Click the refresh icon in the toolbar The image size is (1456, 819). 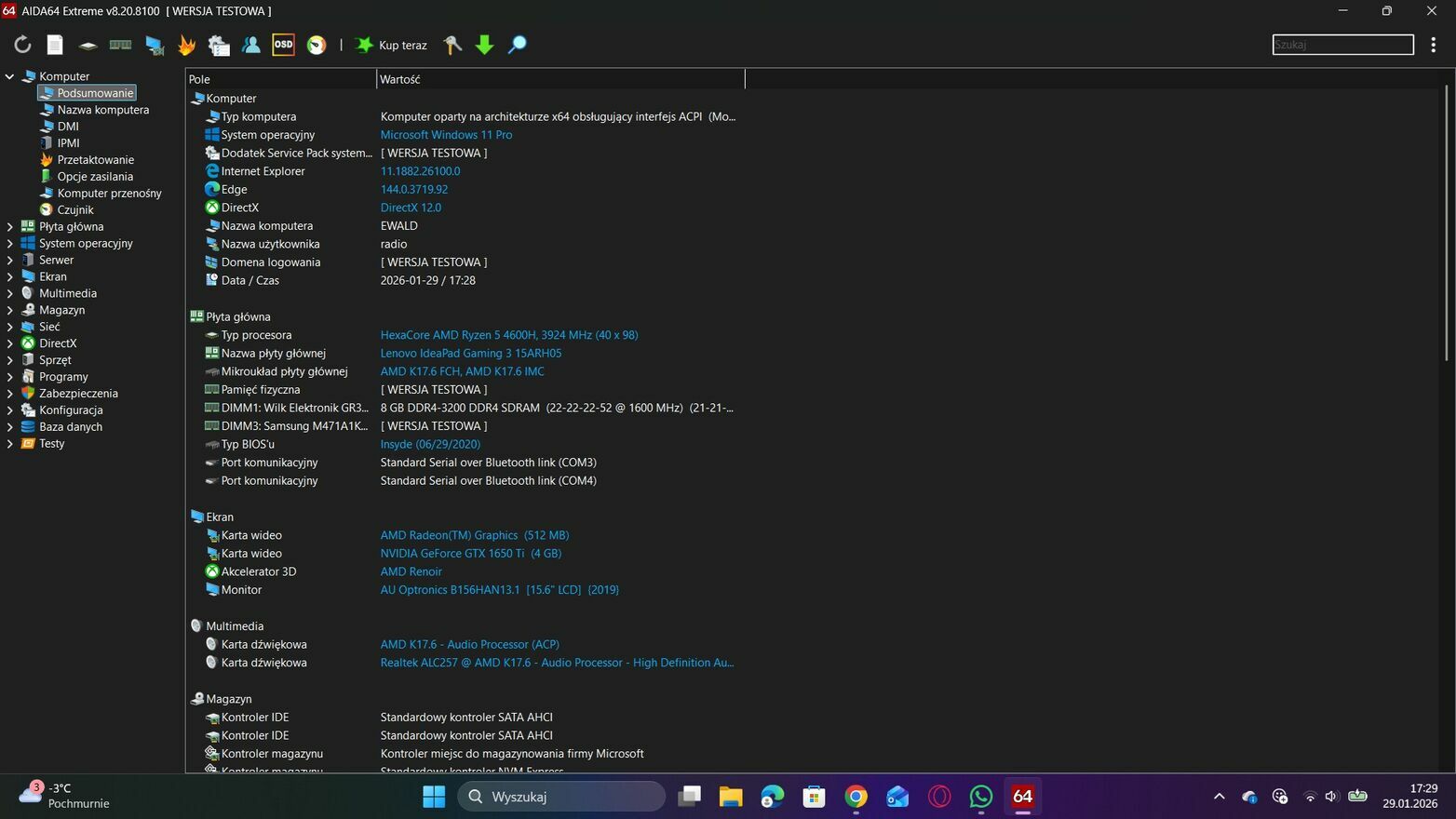[x=22, y=45]
